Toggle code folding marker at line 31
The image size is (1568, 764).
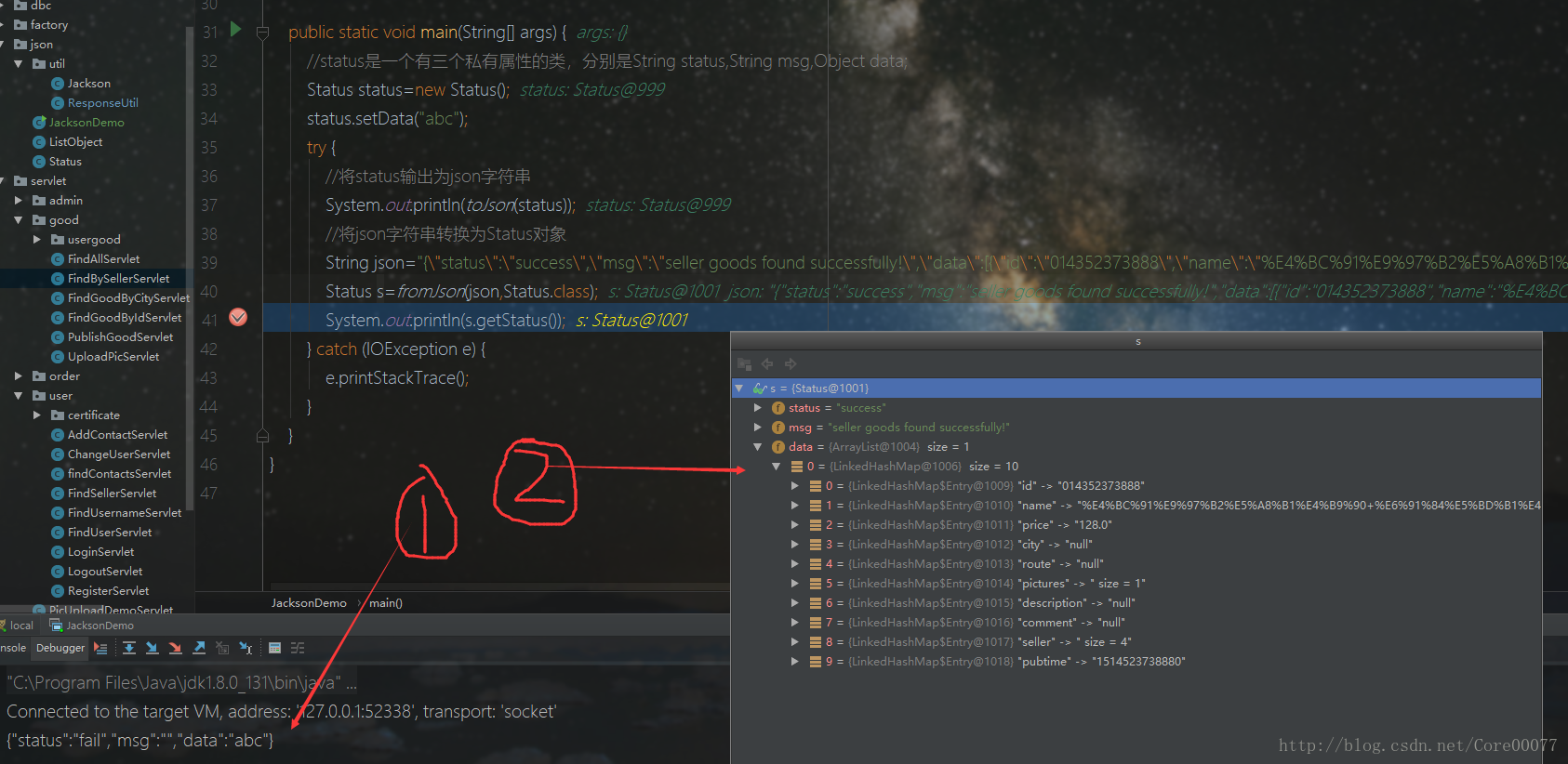[263, 33]
